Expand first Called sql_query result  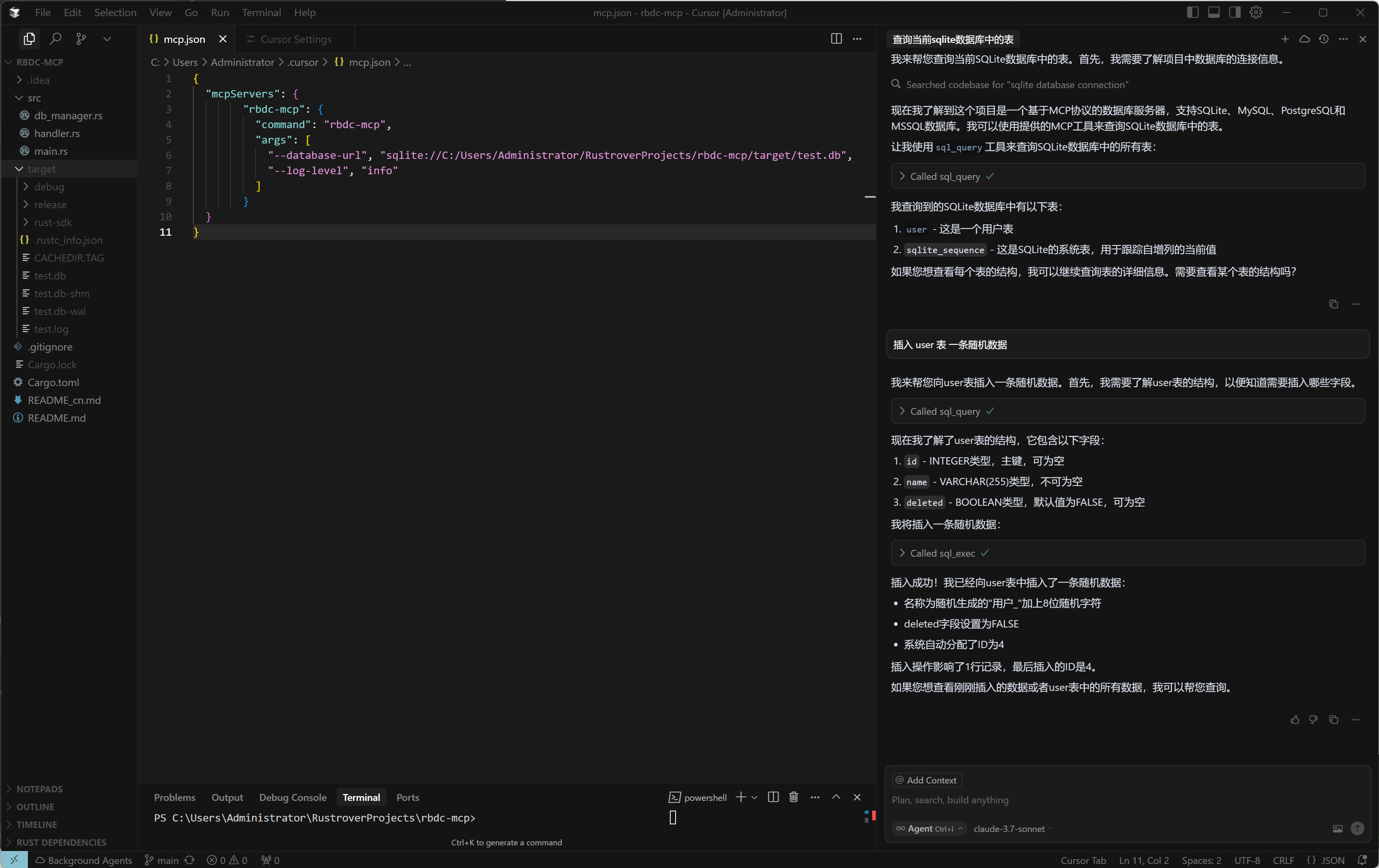[x=945, y=176]
